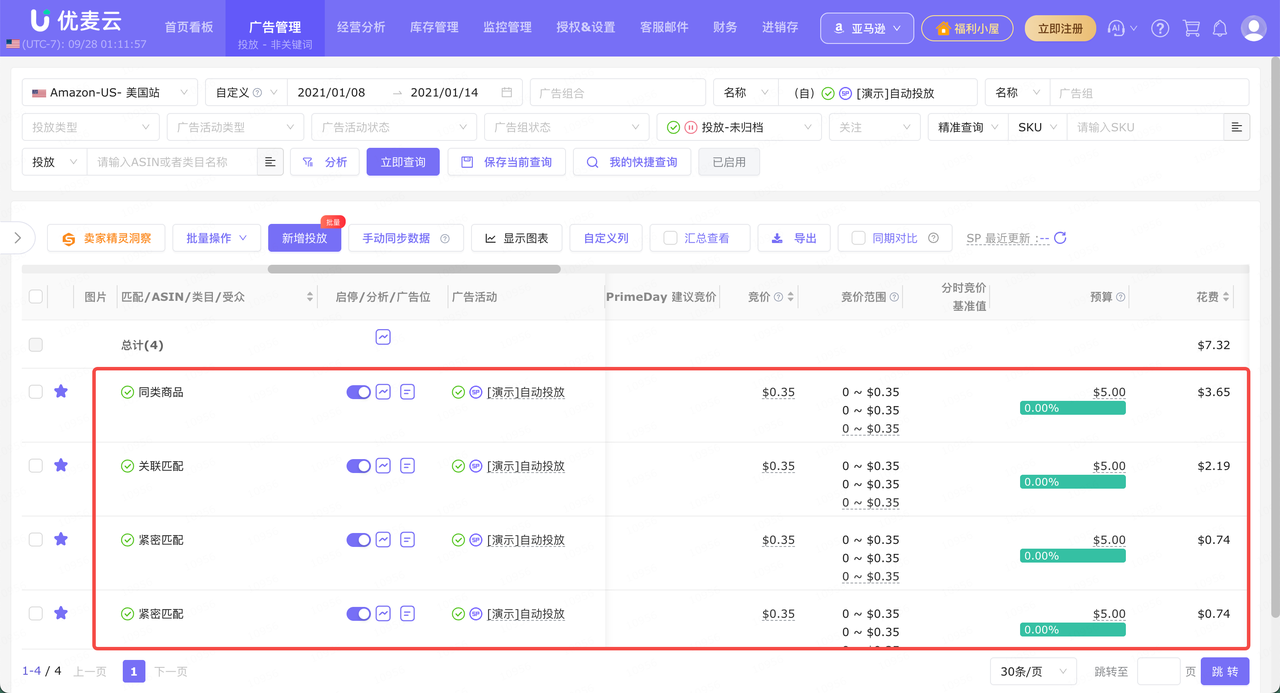This screenshot has height=693, width=1280.
Task: Click the 新增投放 button
Action: [x=304, y=238]
